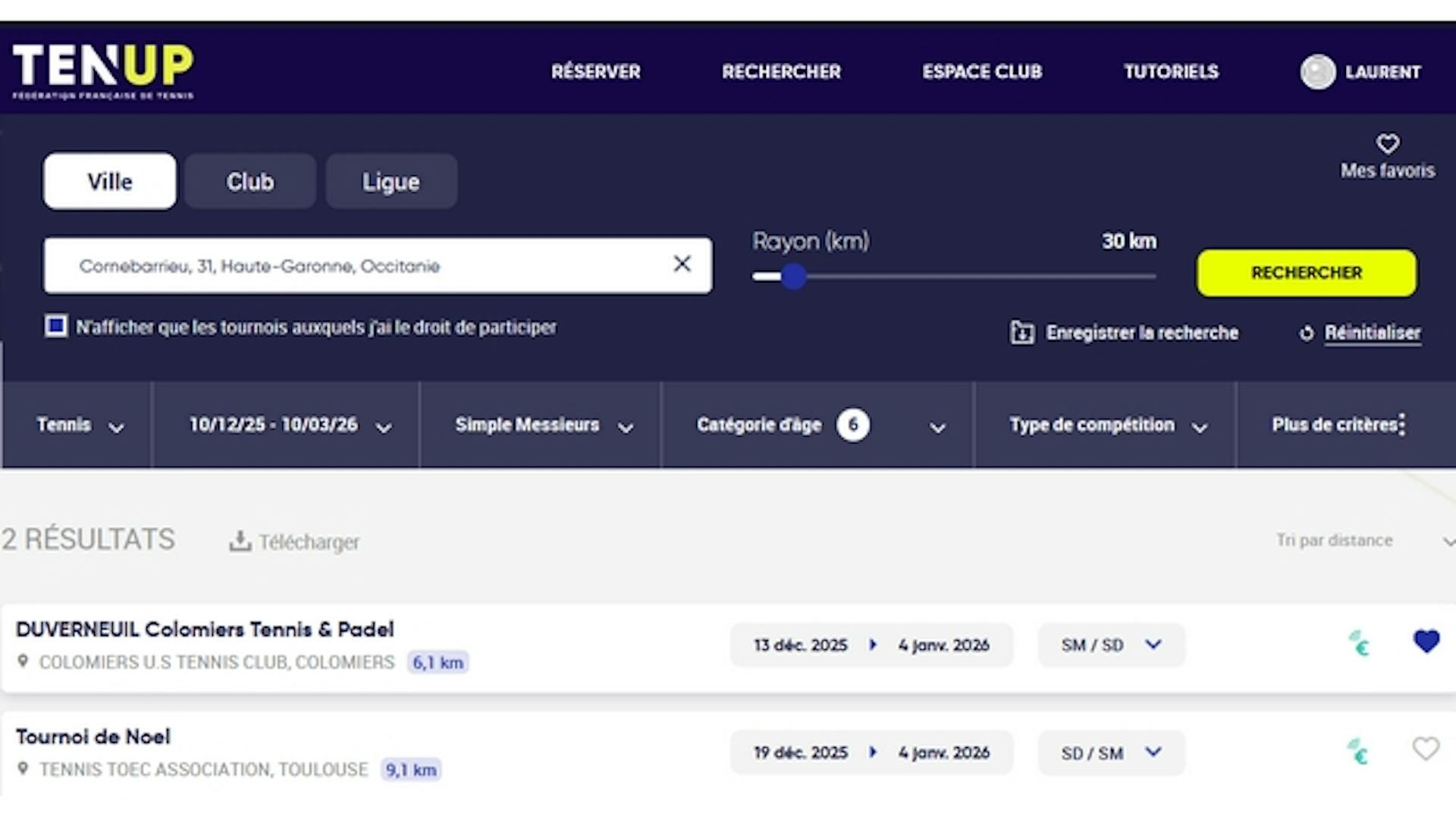Favorite the Tournoi de Noel heart
The image size is (1456, 819).
pyautogui.click(x=1426, y=749)
